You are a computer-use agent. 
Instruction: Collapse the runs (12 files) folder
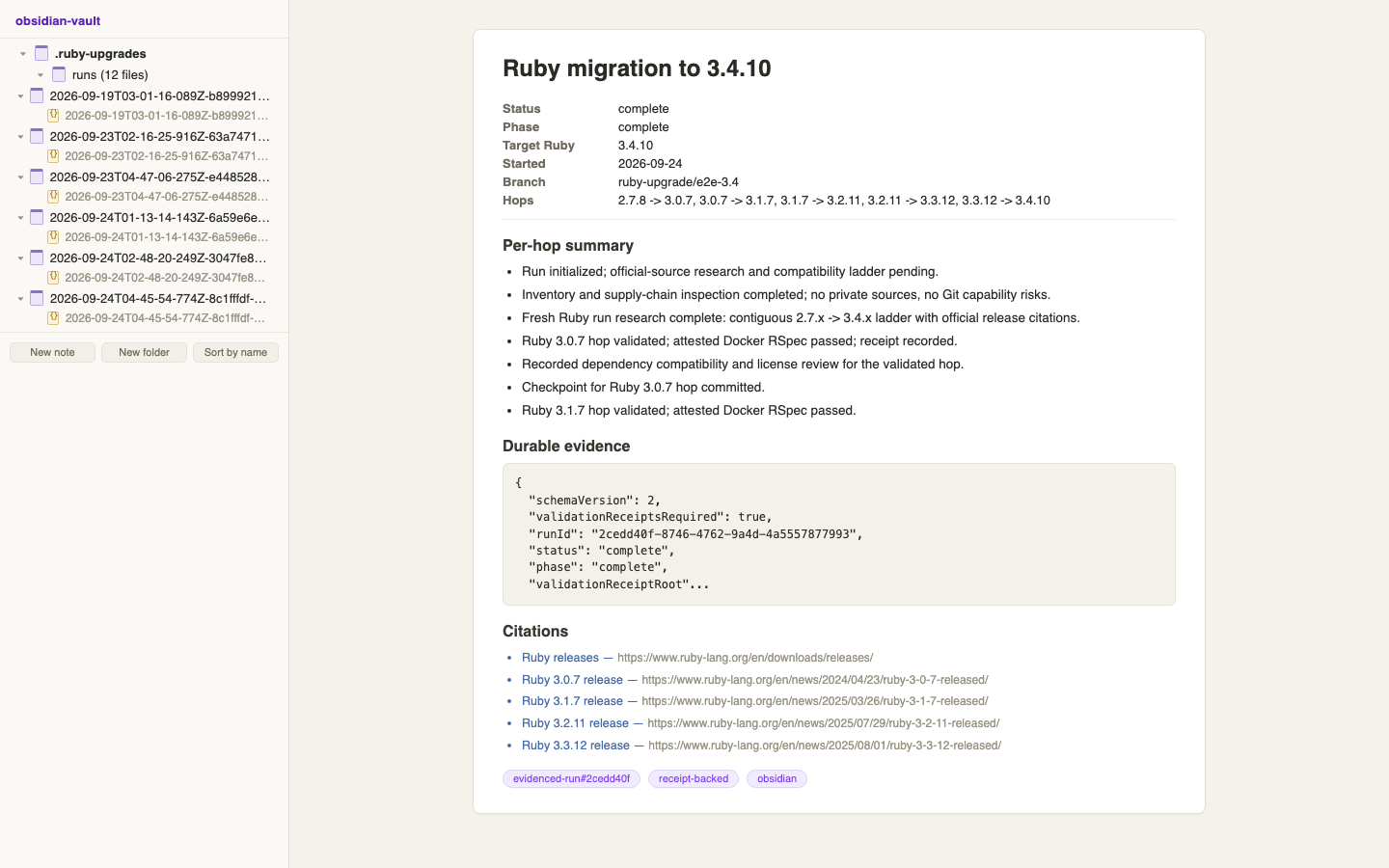(41, 75)
